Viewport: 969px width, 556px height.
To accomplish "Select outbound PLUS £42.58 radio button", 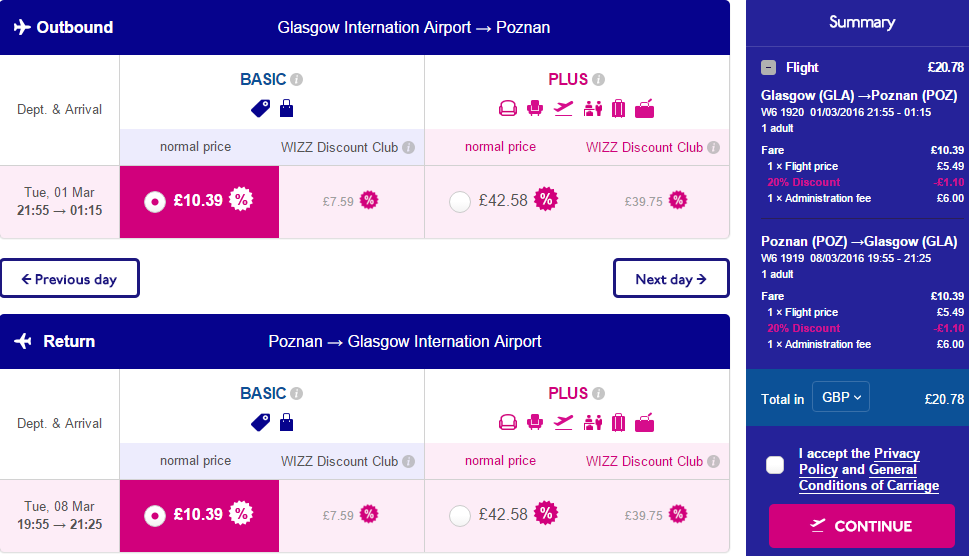I will pos(460,201).
